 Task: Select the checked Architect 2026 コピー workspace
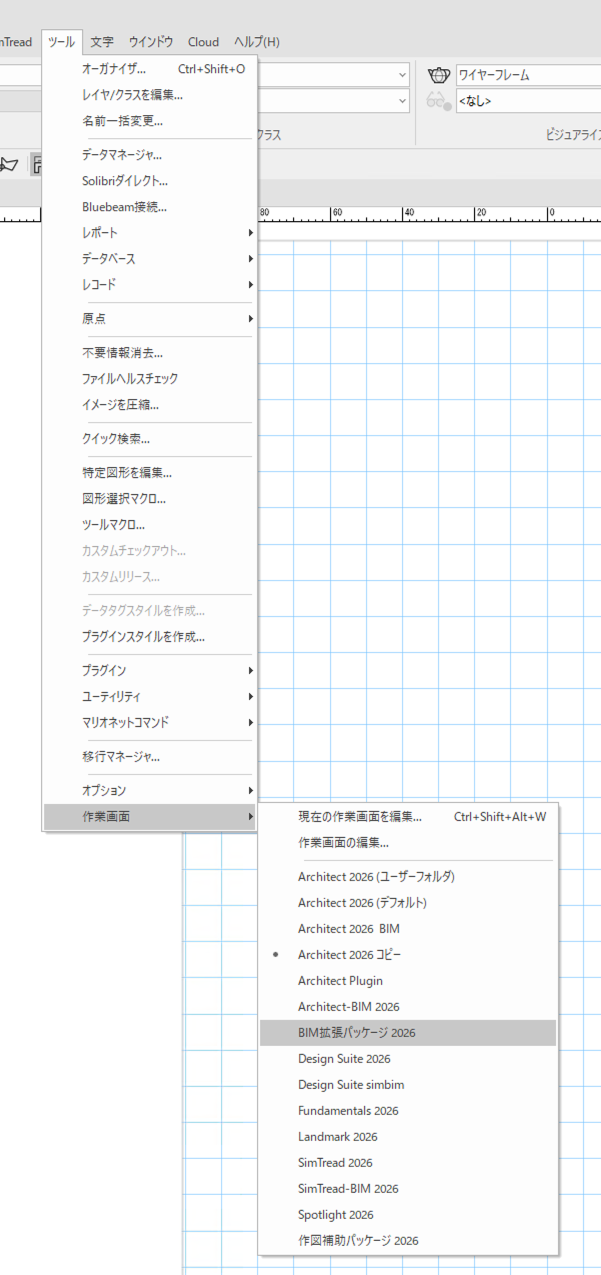coord(349,955)
